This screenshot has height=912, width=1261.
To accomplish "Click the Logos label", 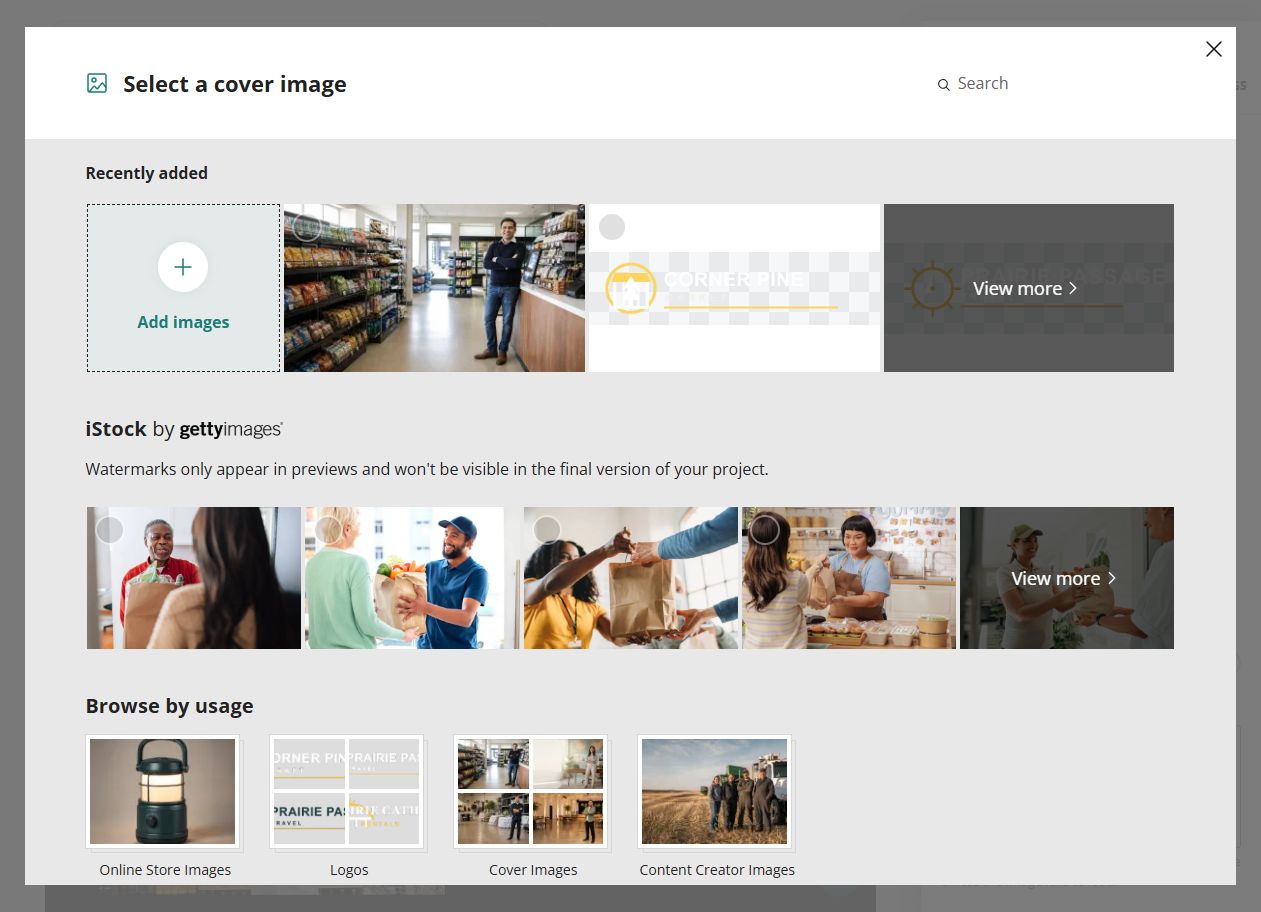I will pyautogui.click(x=349, y=870).
